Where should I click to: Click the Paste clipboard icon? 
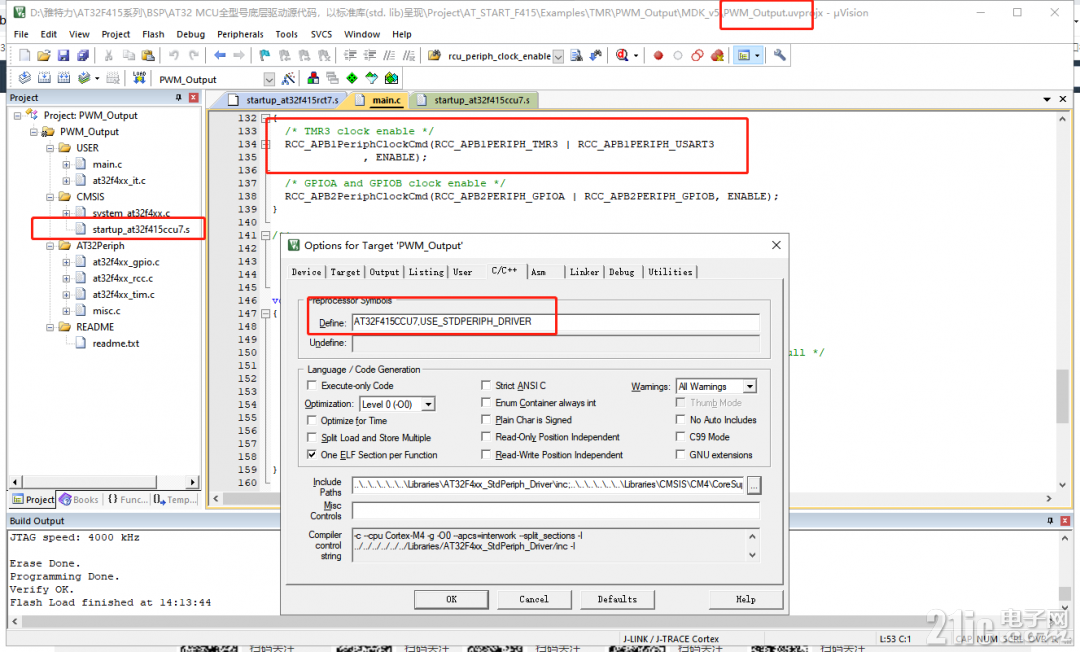click(x=148, y=56)
